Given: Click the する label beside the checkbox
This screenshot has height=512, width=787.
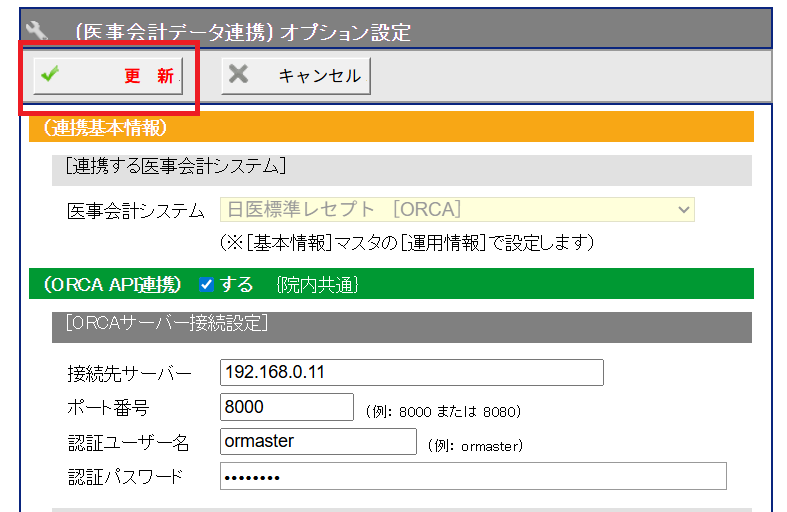Looking at the screenshot, I should (x=237, y=285).
